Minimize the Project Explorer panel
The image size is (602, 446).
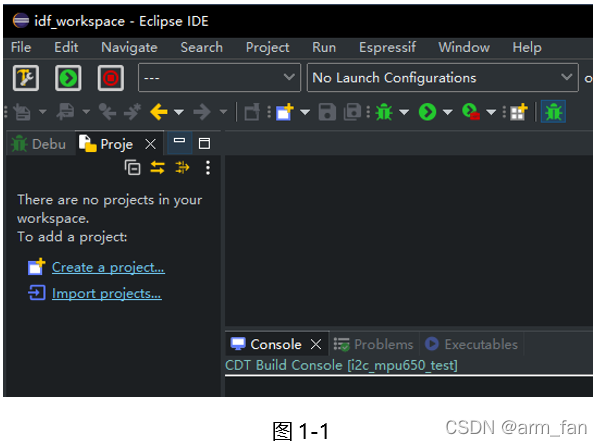click(179, 141)
